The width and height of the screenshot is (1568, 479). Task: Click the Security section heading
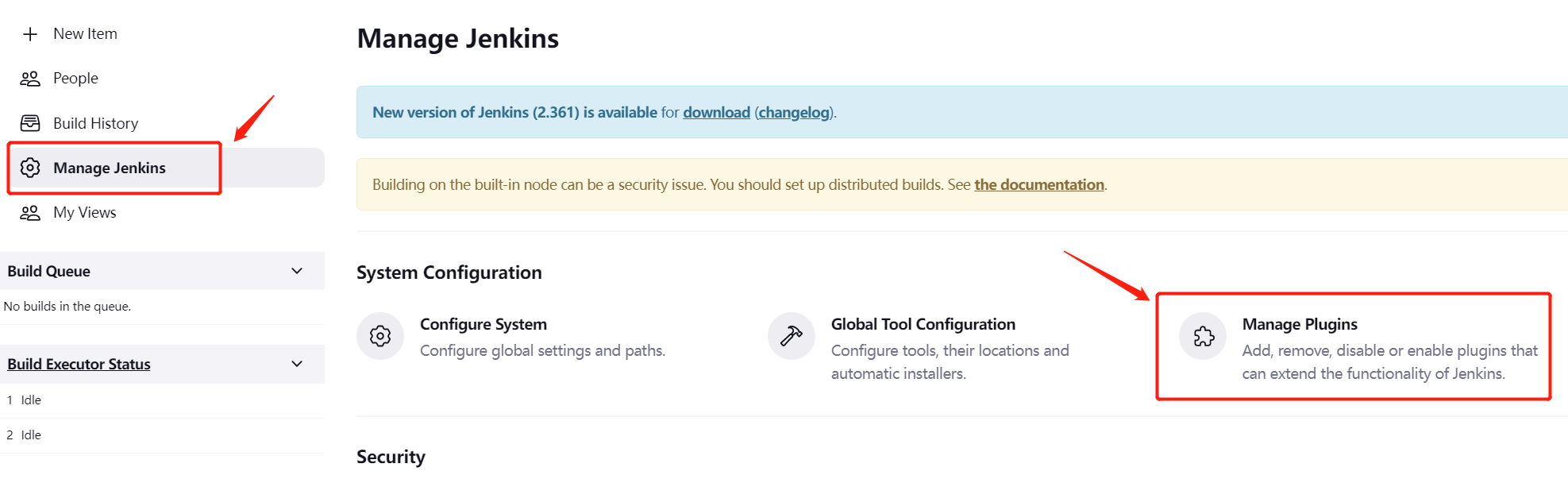[x=391, y=457]
